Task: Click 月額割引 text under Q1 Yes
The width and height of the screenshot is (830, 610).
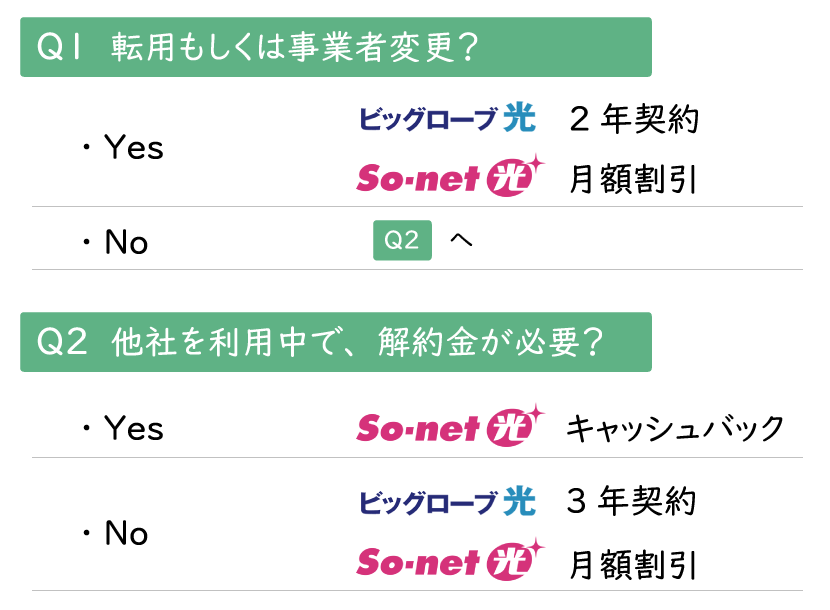Action: 633,179
